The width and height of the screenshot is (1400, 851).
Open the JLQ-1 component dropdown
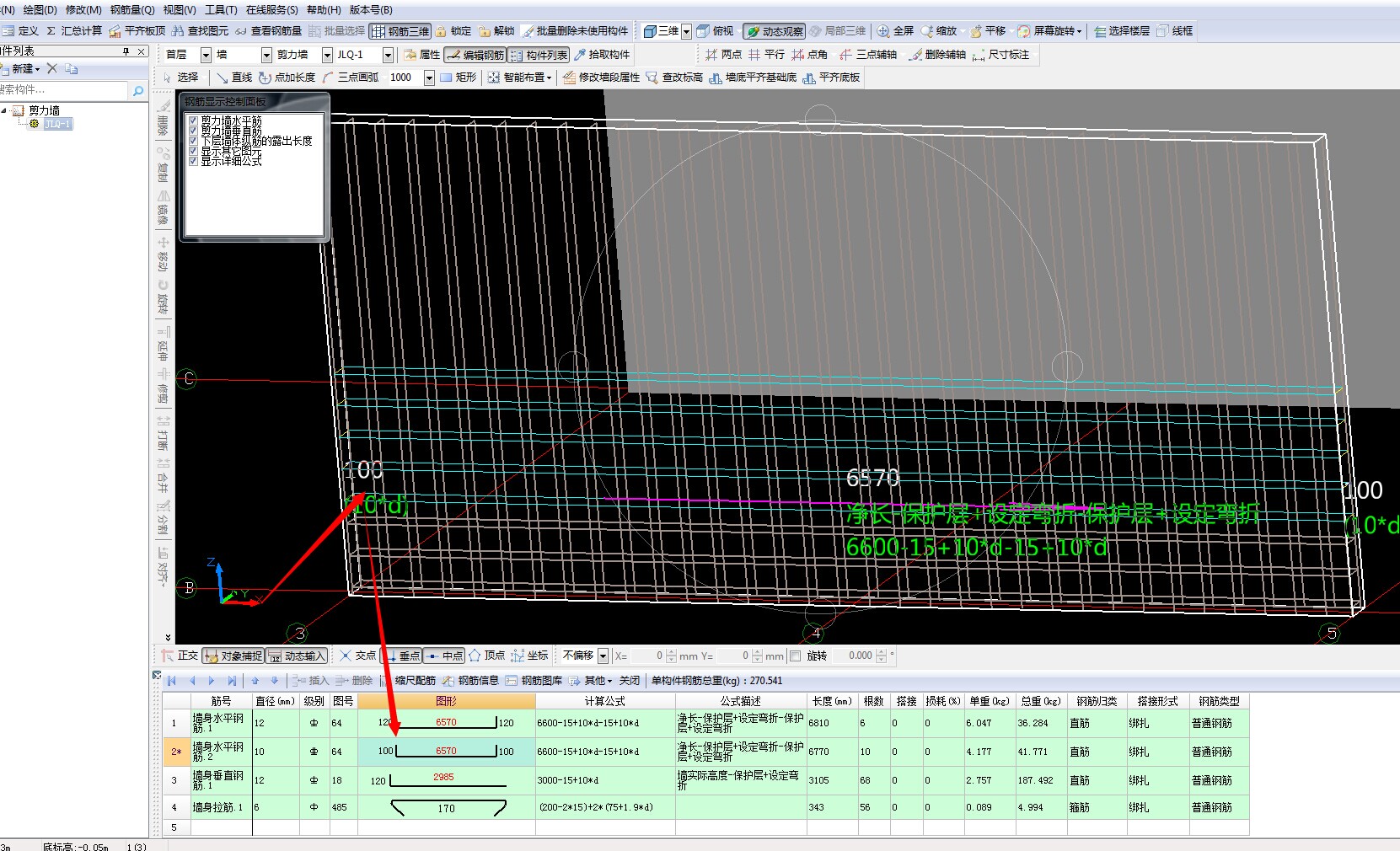point(388,55)
